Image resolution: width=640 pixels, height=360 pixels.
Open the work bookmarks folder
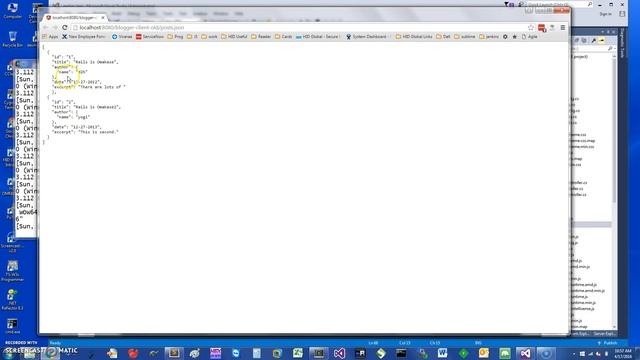(x=209, y=37)
